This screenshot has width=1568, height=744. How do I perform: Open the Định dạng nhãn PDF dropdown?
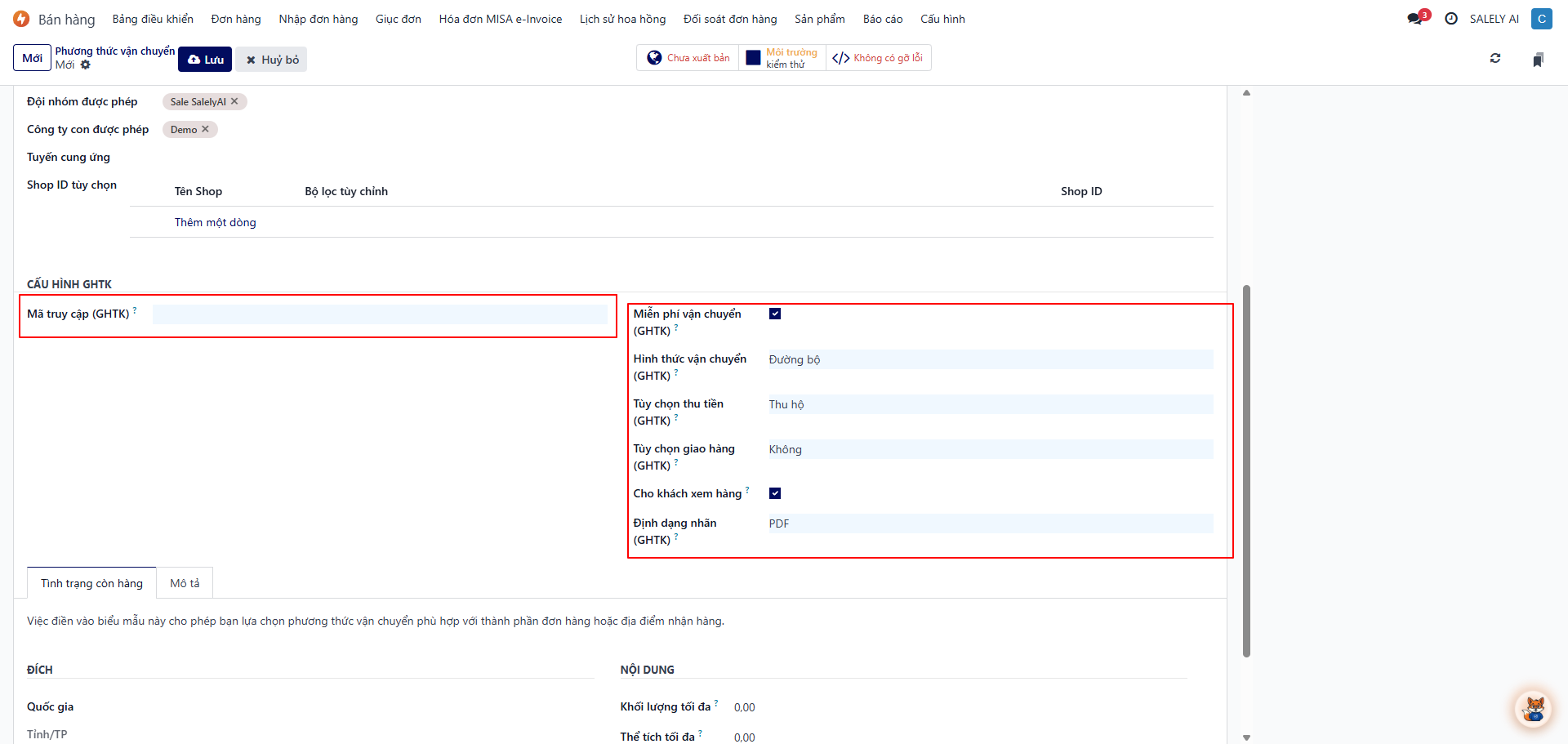click(990, 523)
